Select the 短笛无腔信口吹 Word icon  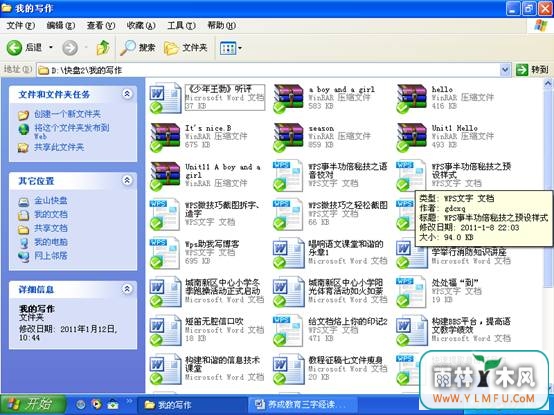pos(165,331)
